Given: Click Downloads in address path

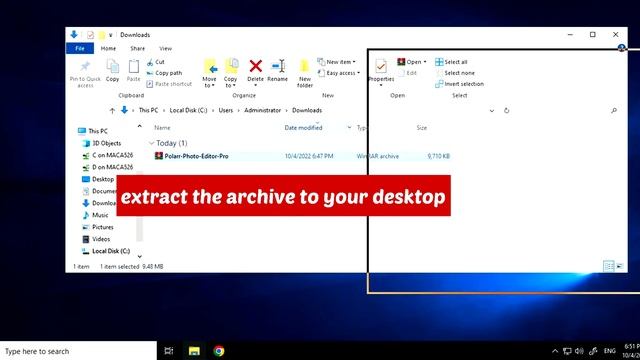Looking at the screenshot, I should click(x=307, y=111).
